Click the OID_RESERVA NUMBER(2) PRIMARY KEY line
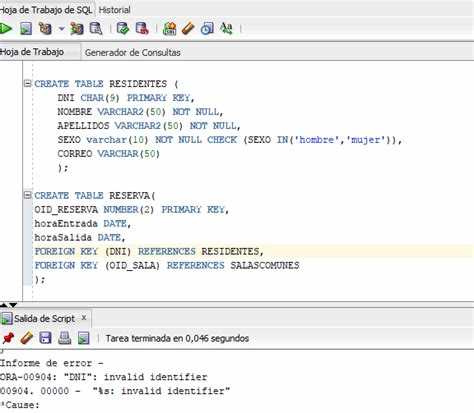 coord(132,210)
